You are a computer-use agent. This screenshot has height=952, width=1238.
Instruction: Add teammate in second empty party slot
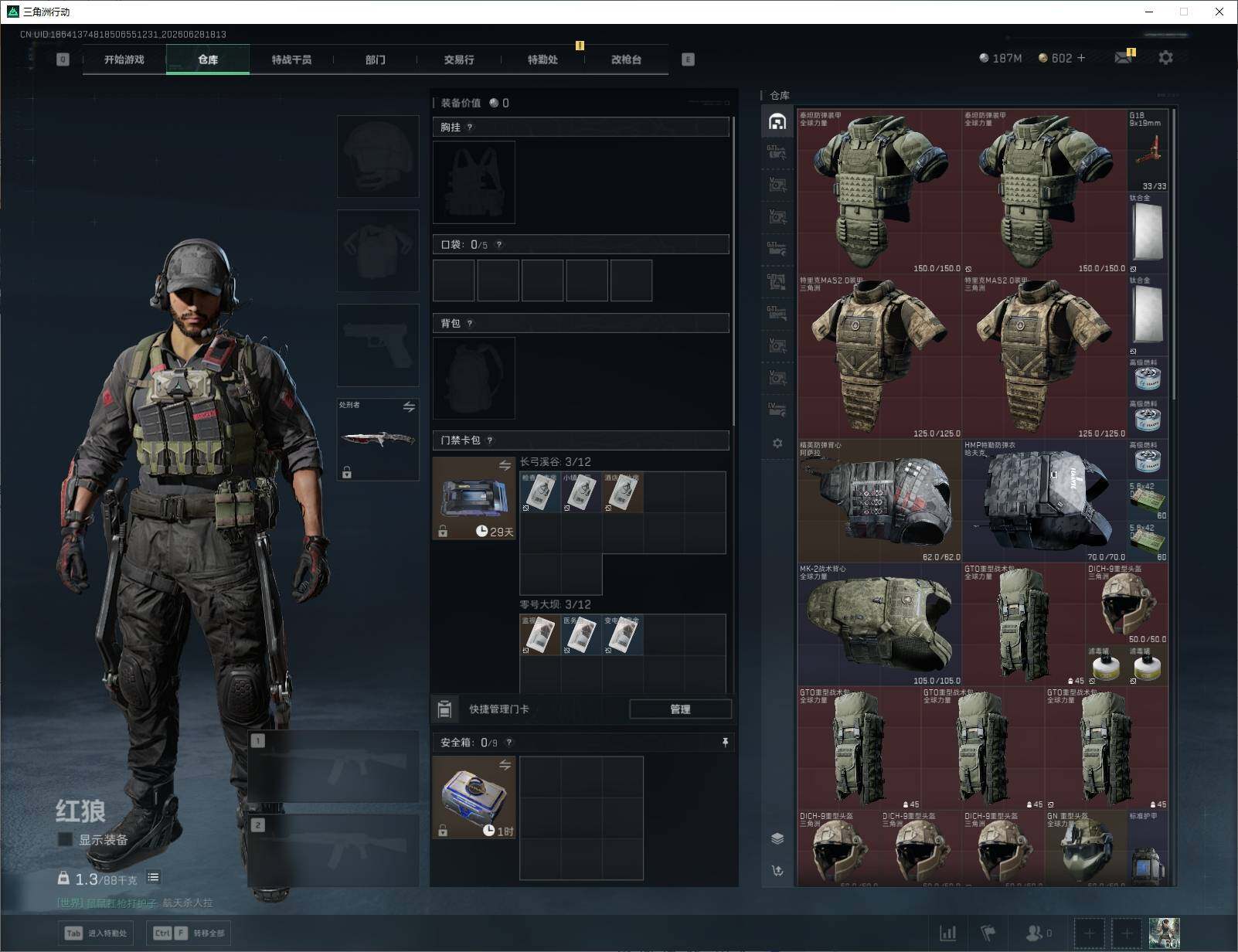(x=1127, y=933)
